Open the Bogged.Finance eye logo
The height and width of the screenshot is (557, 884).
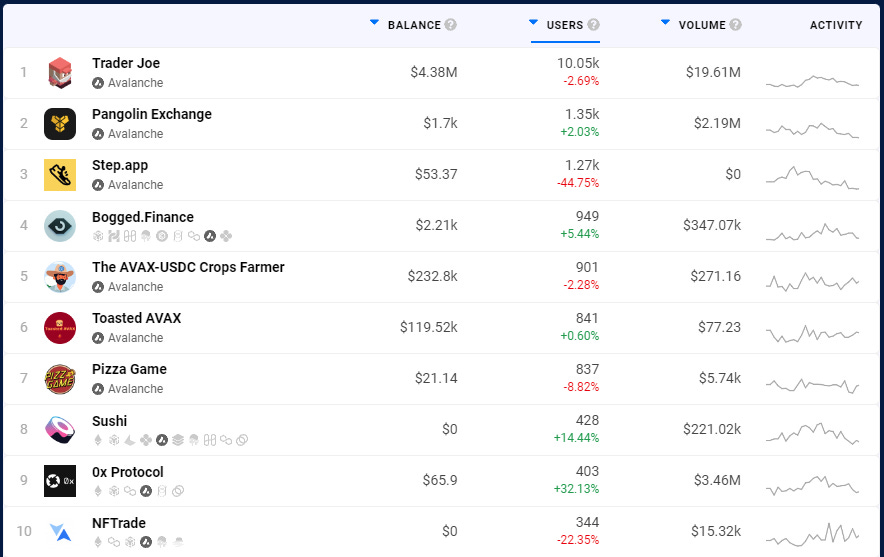[60, 226]
